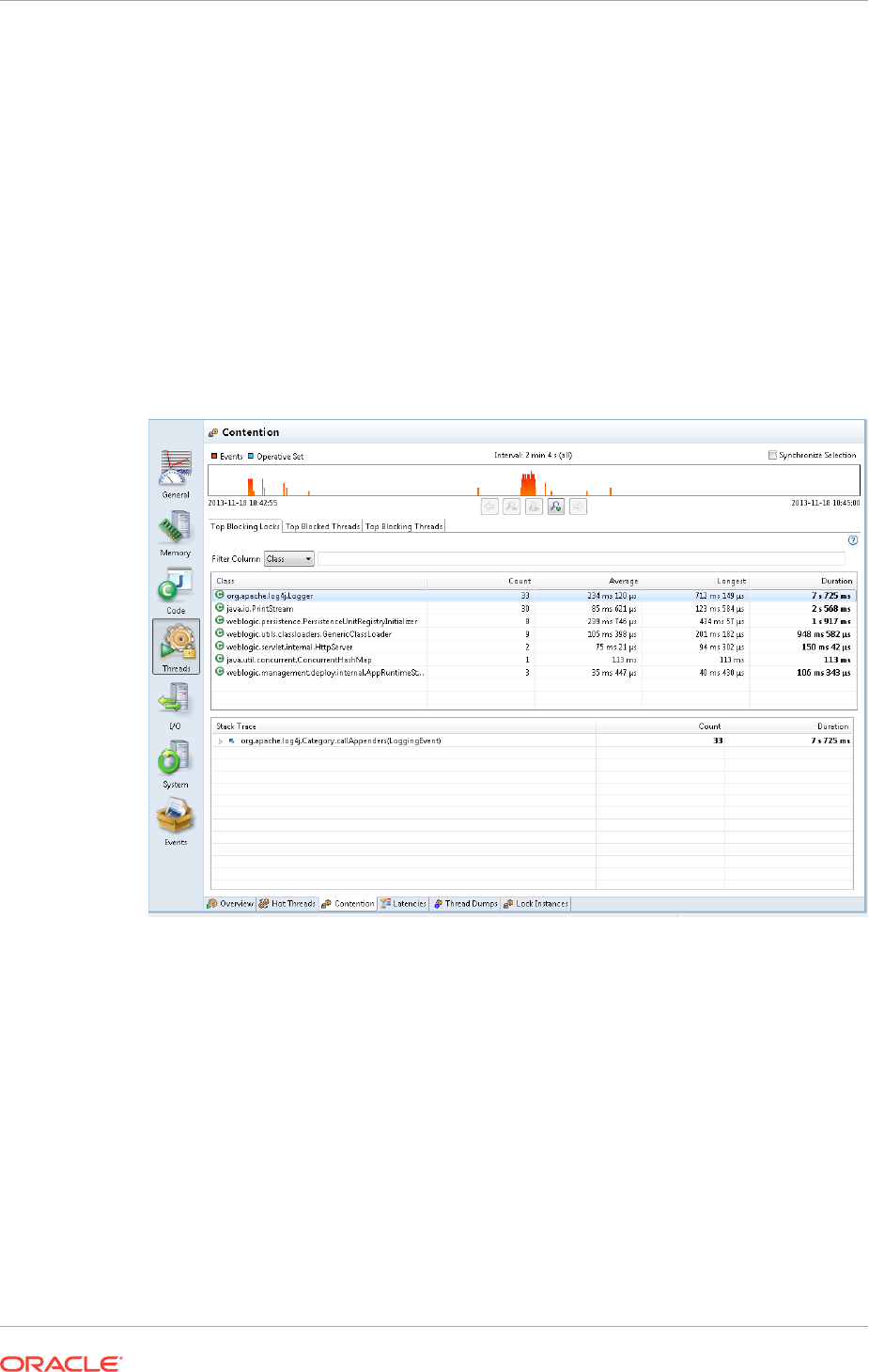Screen dimensions: 869x1372
Task: Open the General tab group in sidebar
Action: coord(176,474)
